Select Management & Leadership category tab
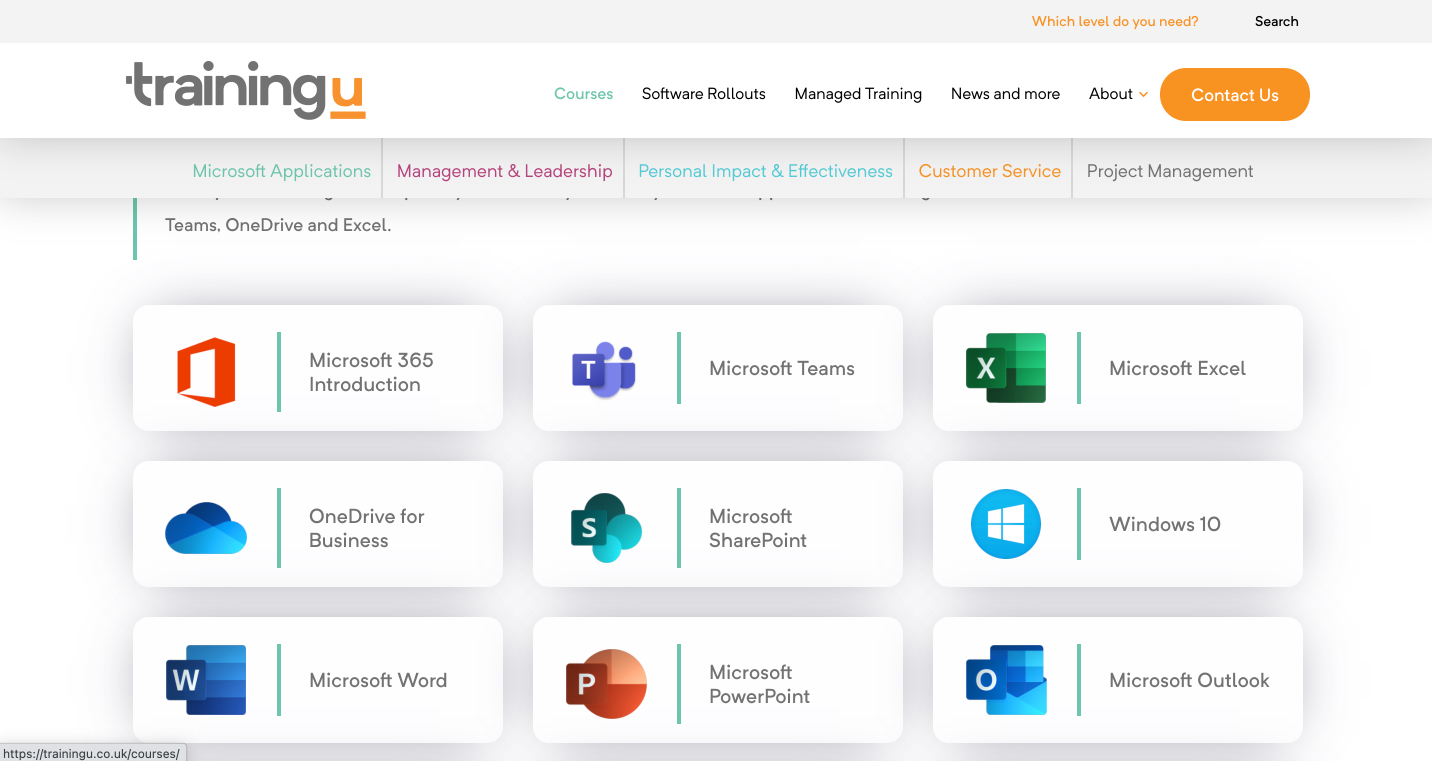 (504, 171)
